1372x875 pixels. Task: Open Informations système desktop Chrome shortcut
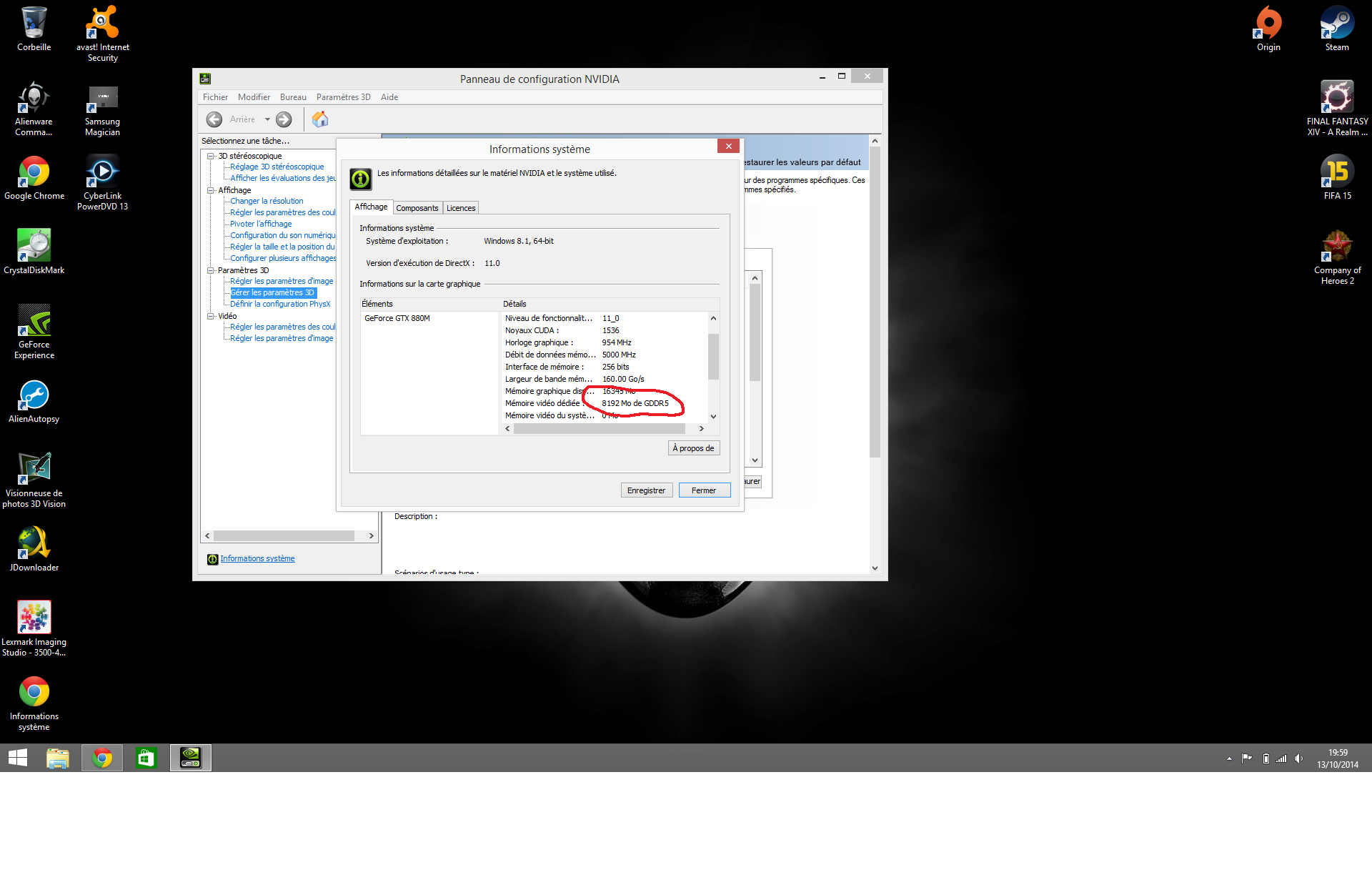click(x=34, y=703)
